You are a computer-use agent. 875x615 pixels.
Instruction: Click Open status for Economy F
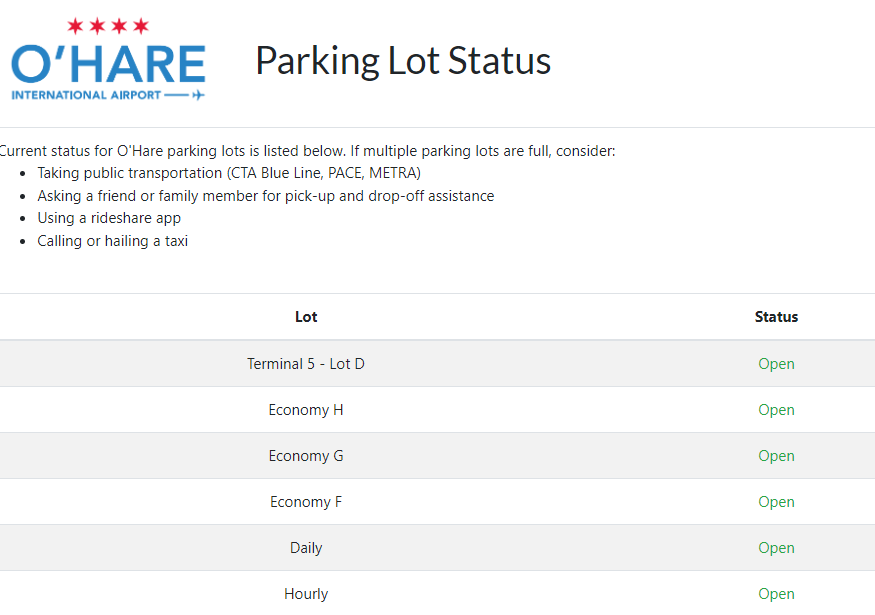click(x=776, y=502)
